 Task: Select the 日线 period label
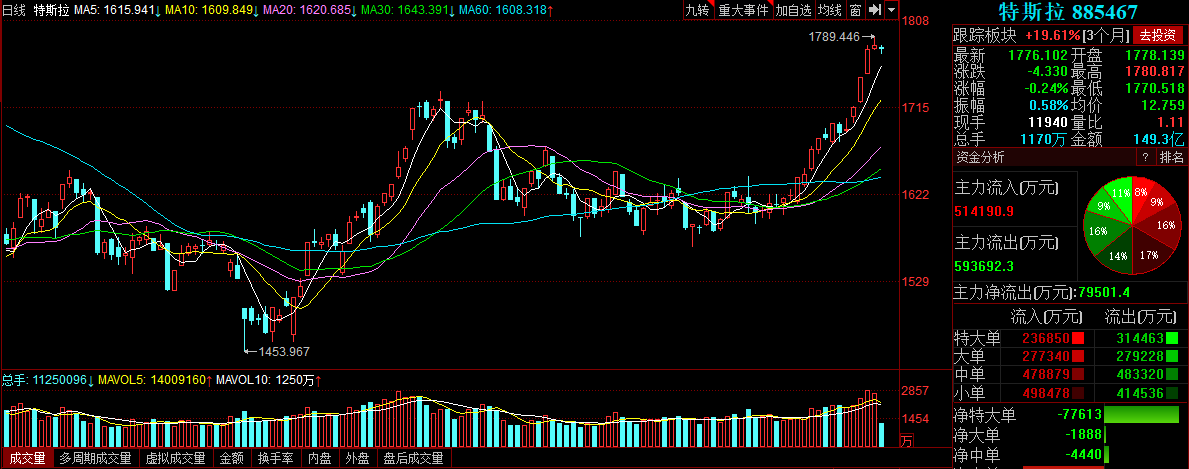coord(14,10)
